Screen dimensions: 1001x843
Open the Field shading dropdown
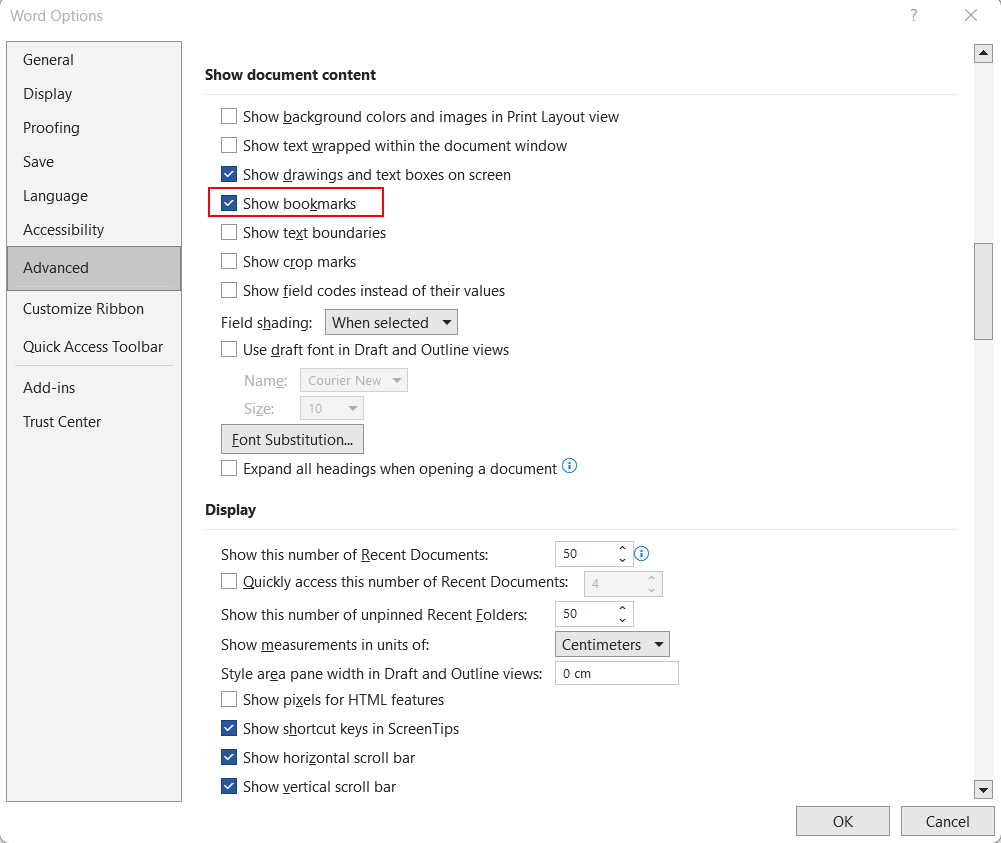(391, 322)
